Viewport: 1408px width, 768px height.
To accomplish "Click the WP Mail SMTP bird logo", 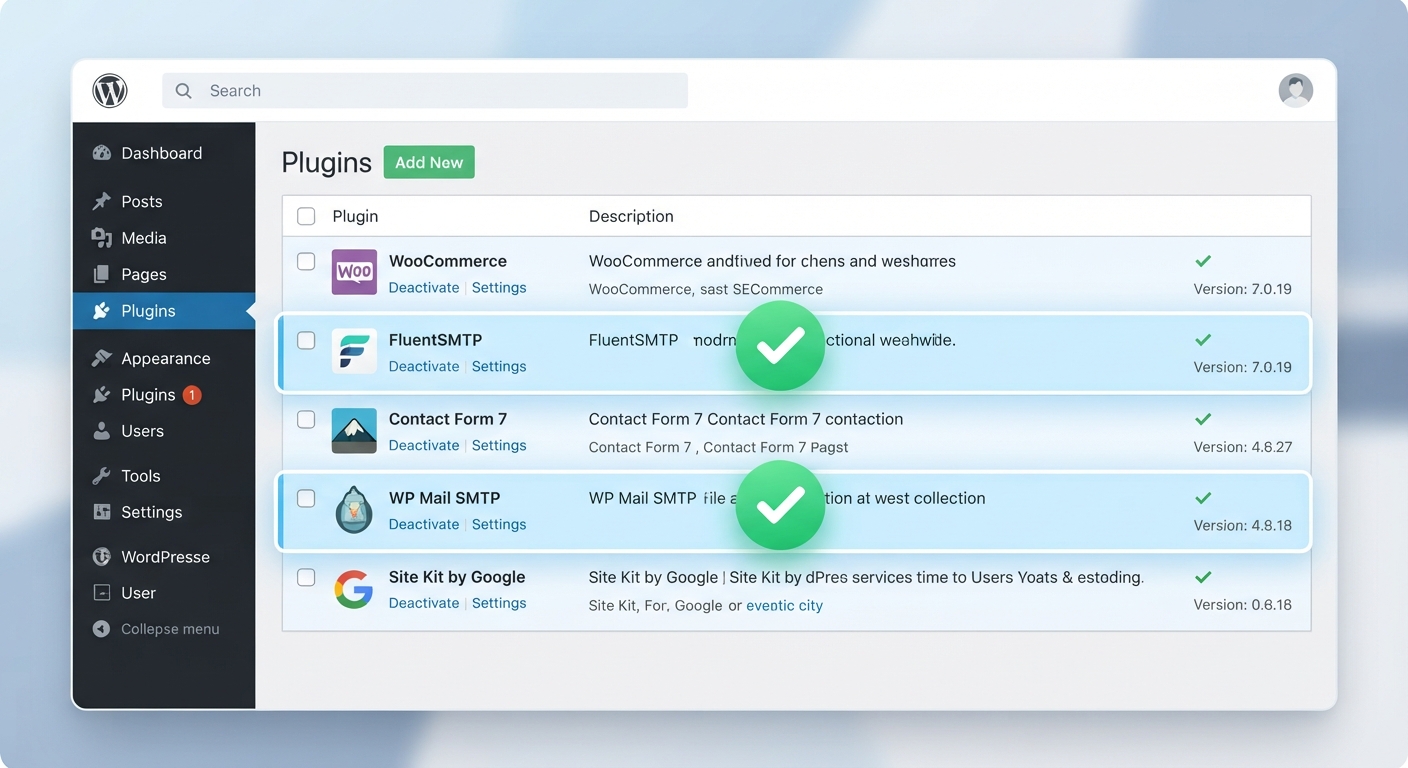I will click(354, 510).
